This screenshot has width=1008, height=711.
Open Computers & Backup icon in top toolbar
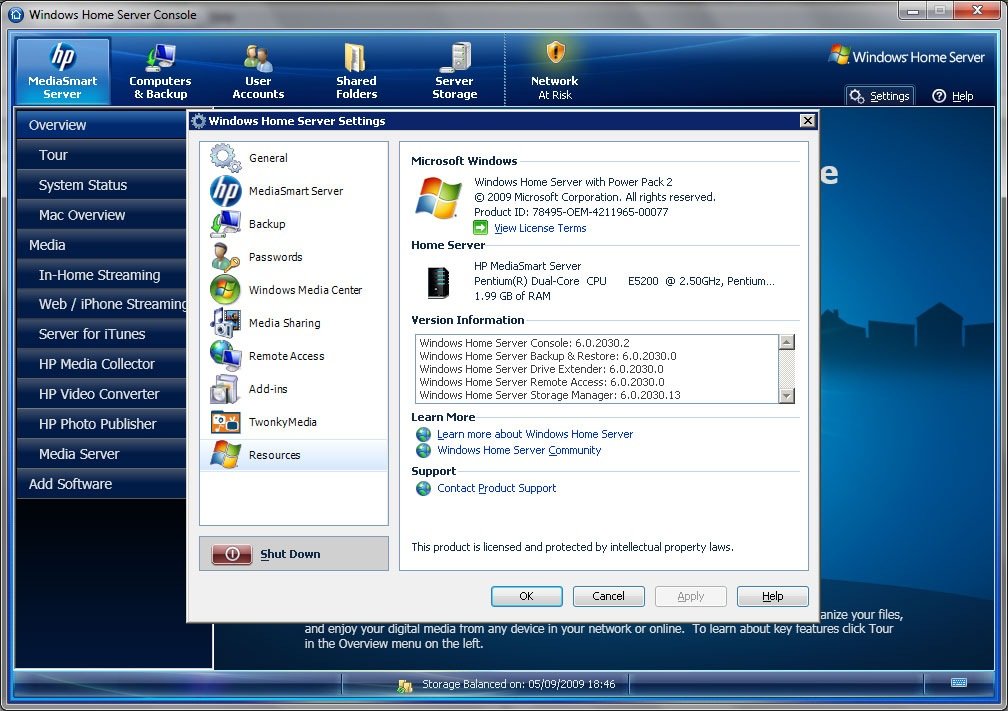point(159,58)
